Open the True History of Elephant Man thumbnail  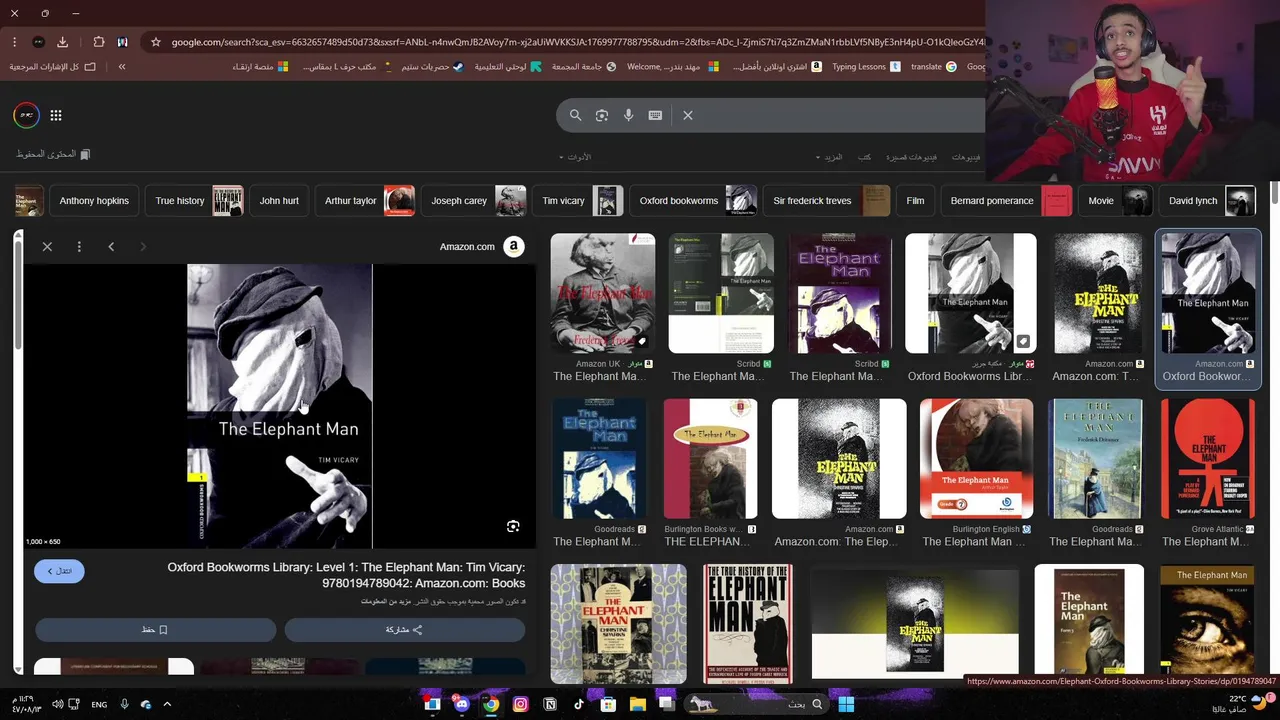pos(747,624)
